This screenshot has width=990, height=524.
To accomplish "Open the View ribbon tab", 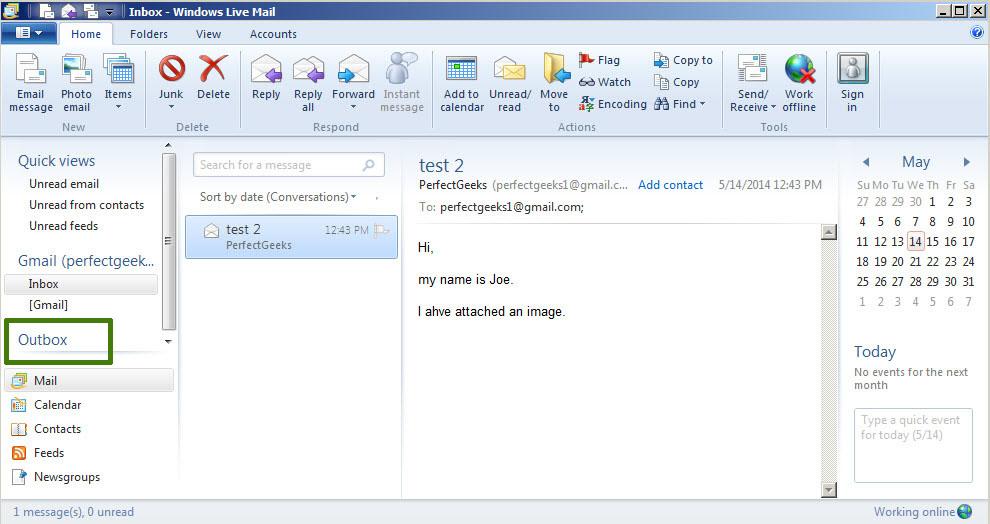I will (208, 34).
